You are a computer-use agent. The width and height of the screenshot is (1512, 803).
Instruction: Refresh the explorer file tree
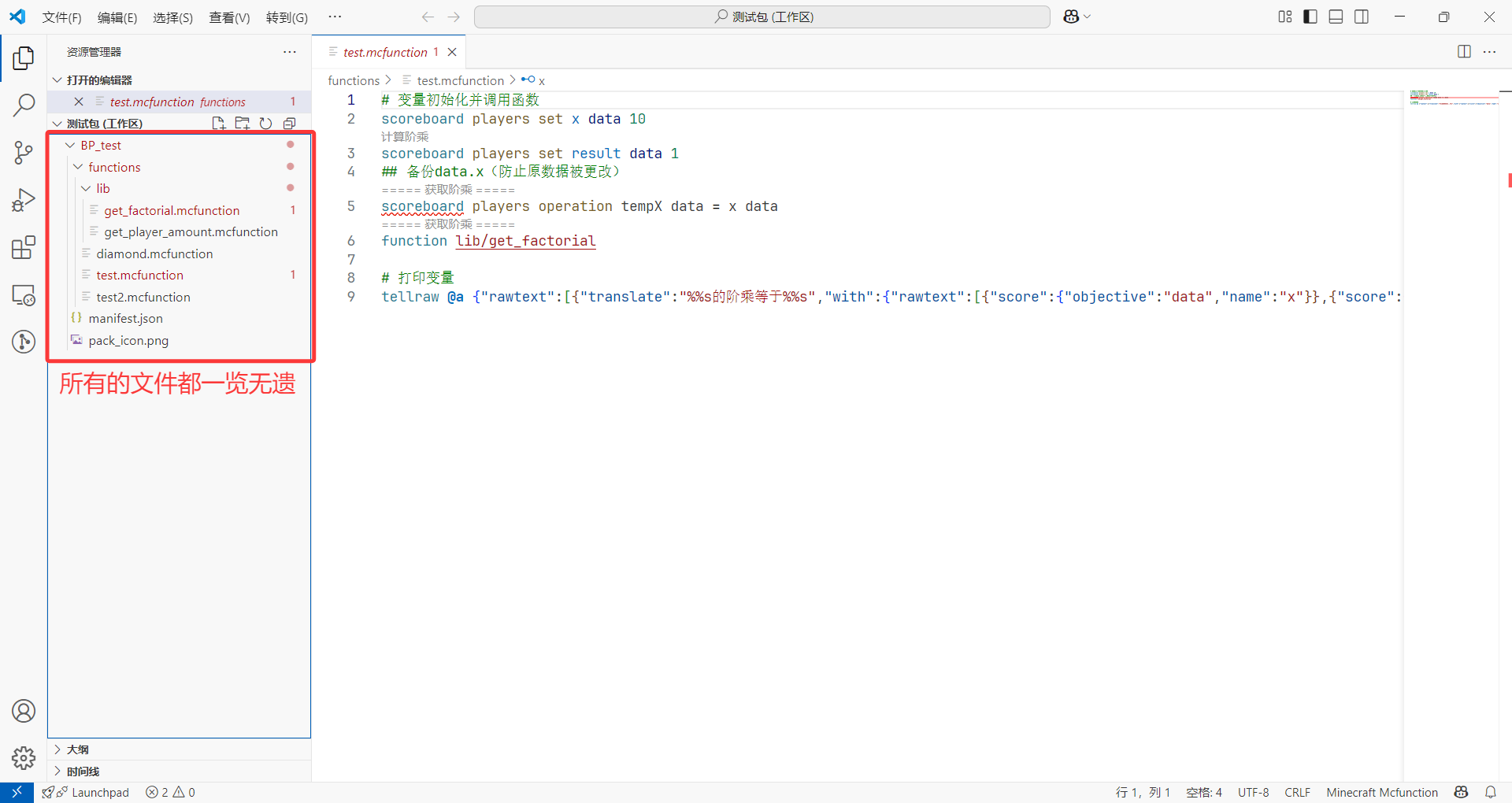266,124
